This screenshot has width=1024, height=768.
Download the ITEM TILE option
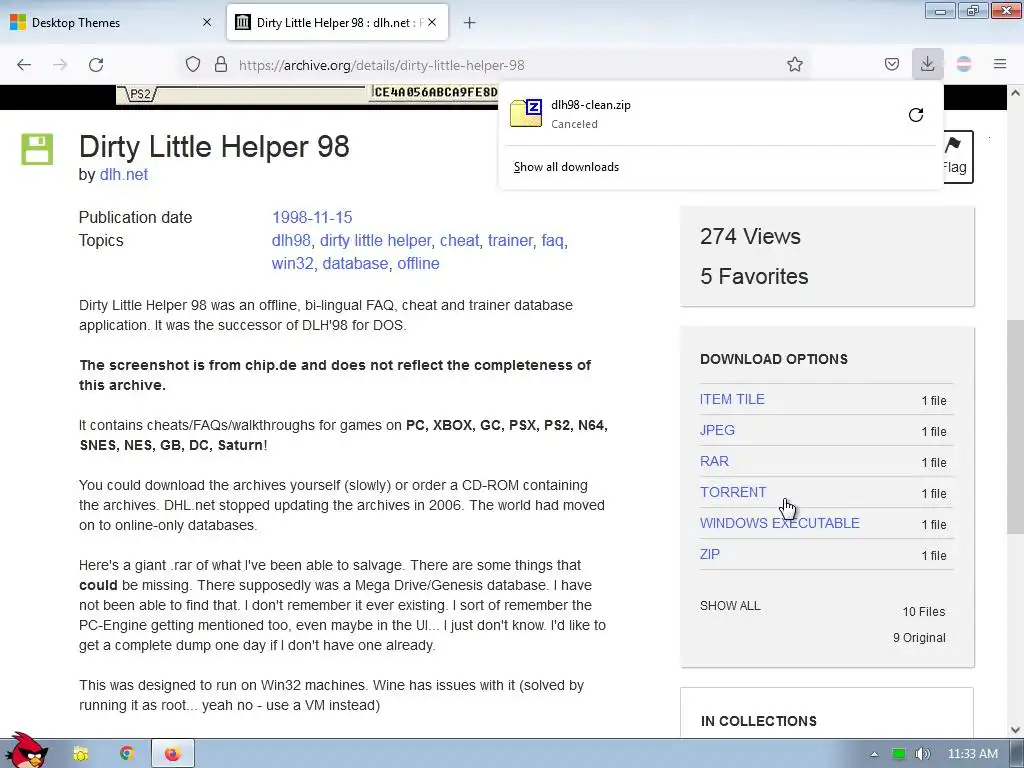coord(732,399)
